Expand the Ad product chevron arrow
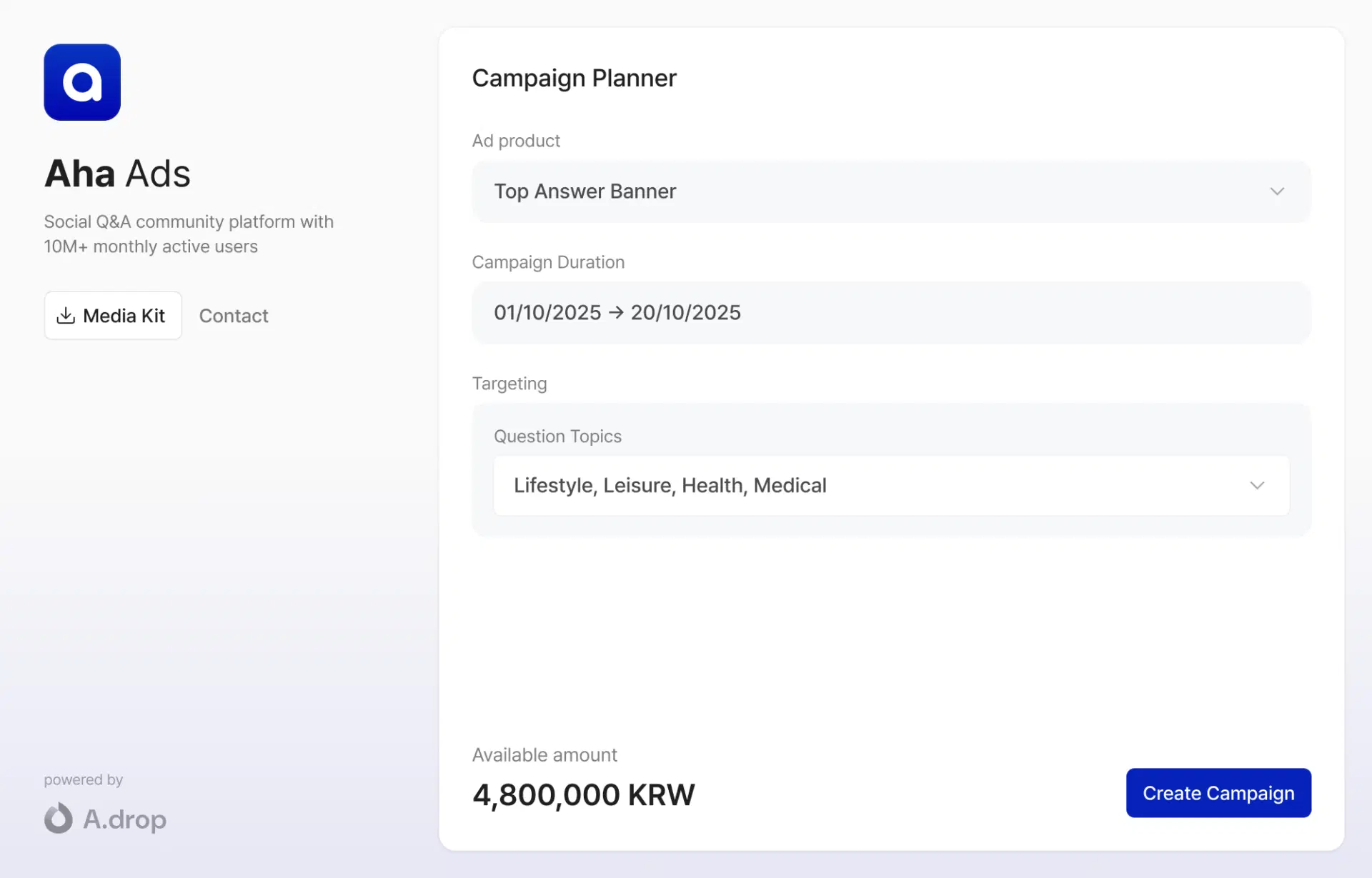 point(1277,191)
